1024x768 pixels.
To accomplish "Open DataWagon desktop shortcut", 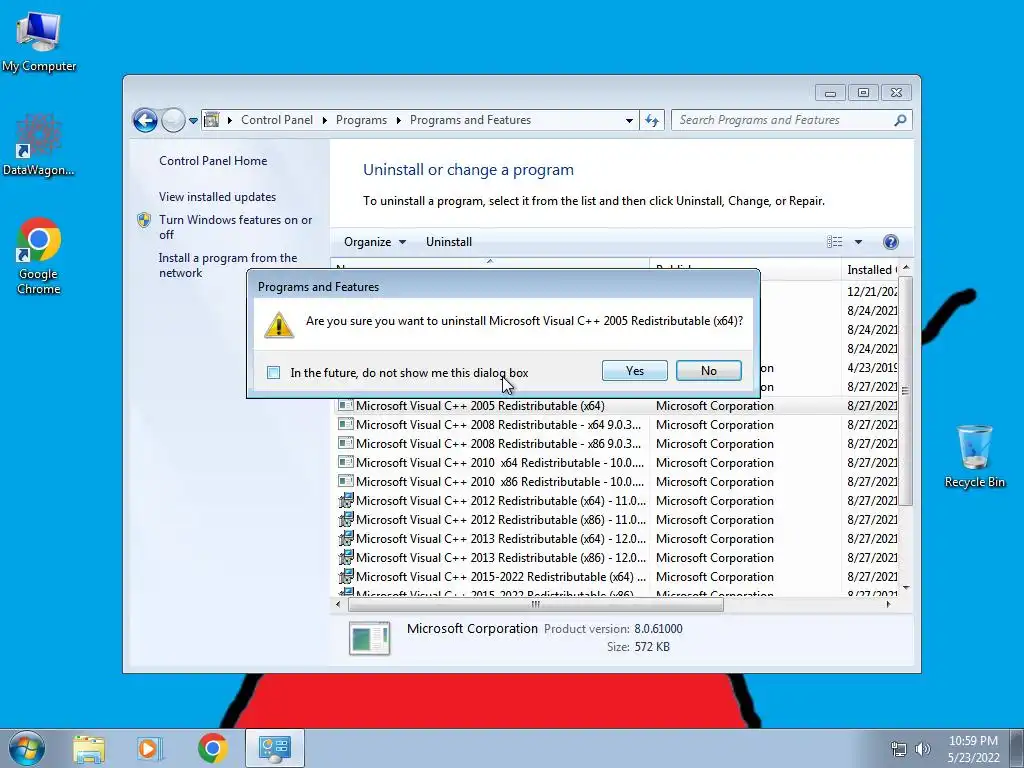I will [39, 145].
